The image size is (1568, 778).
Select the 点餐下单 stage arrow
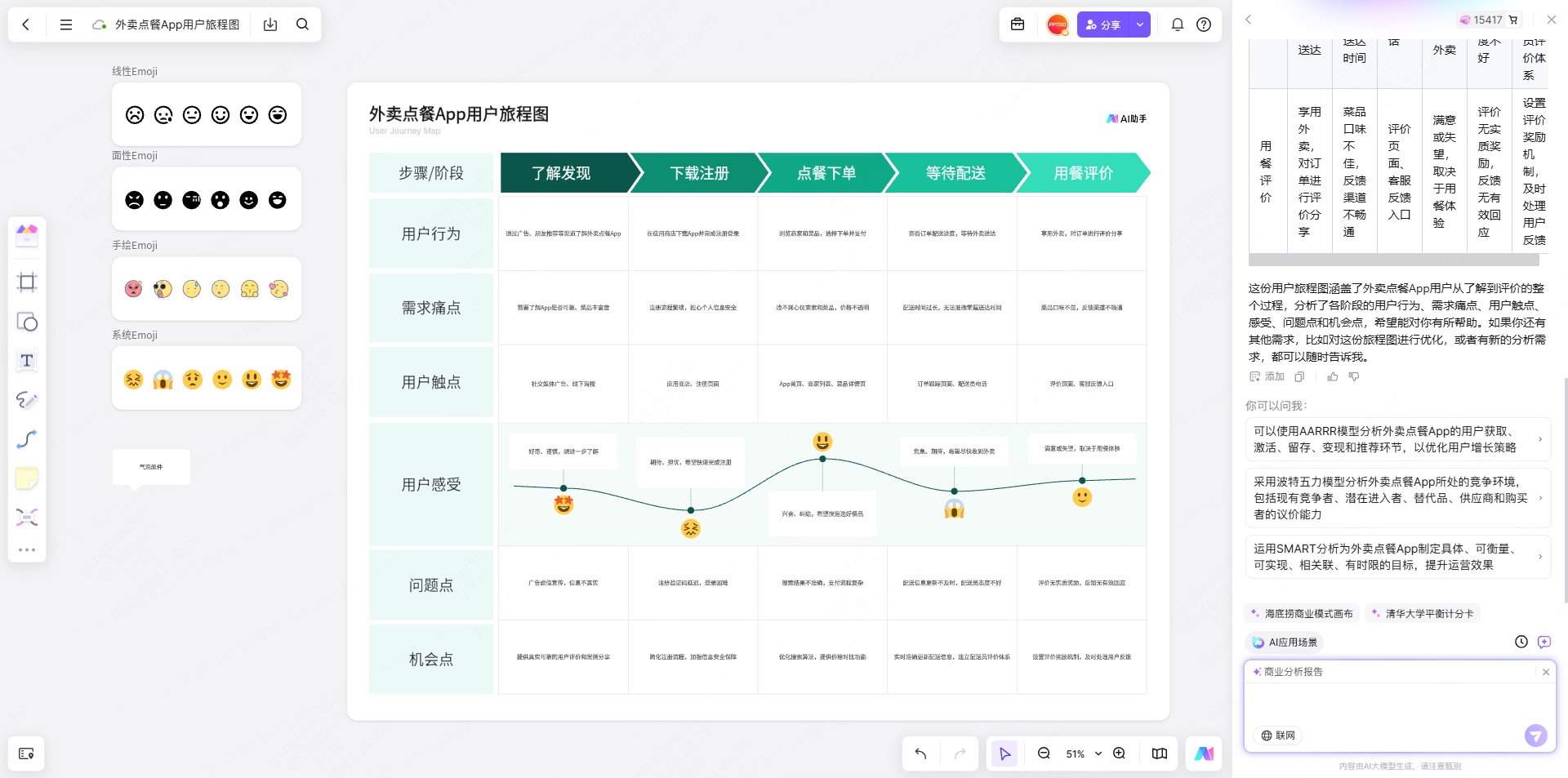[827, 173]
